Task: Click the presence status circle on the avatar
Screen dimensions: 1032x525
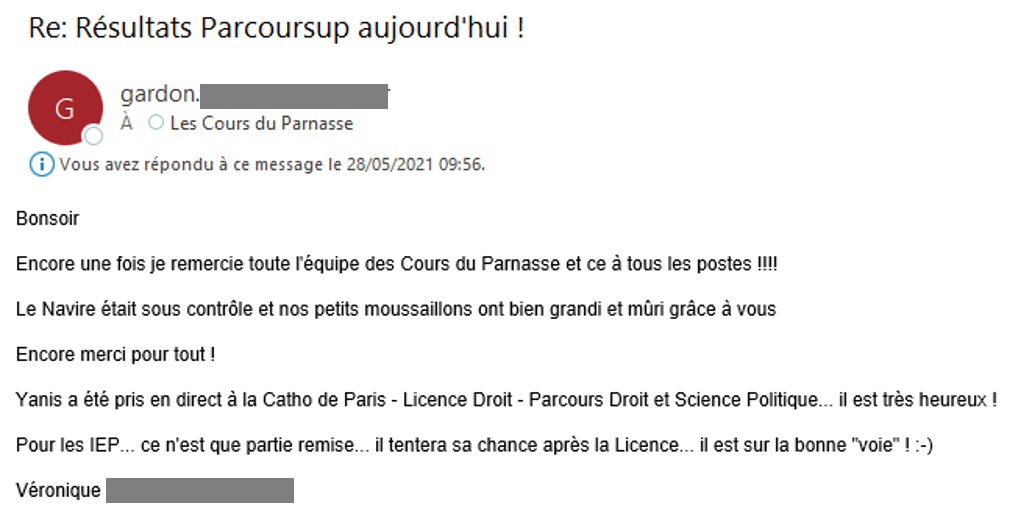Action: (x=93, y=136)
